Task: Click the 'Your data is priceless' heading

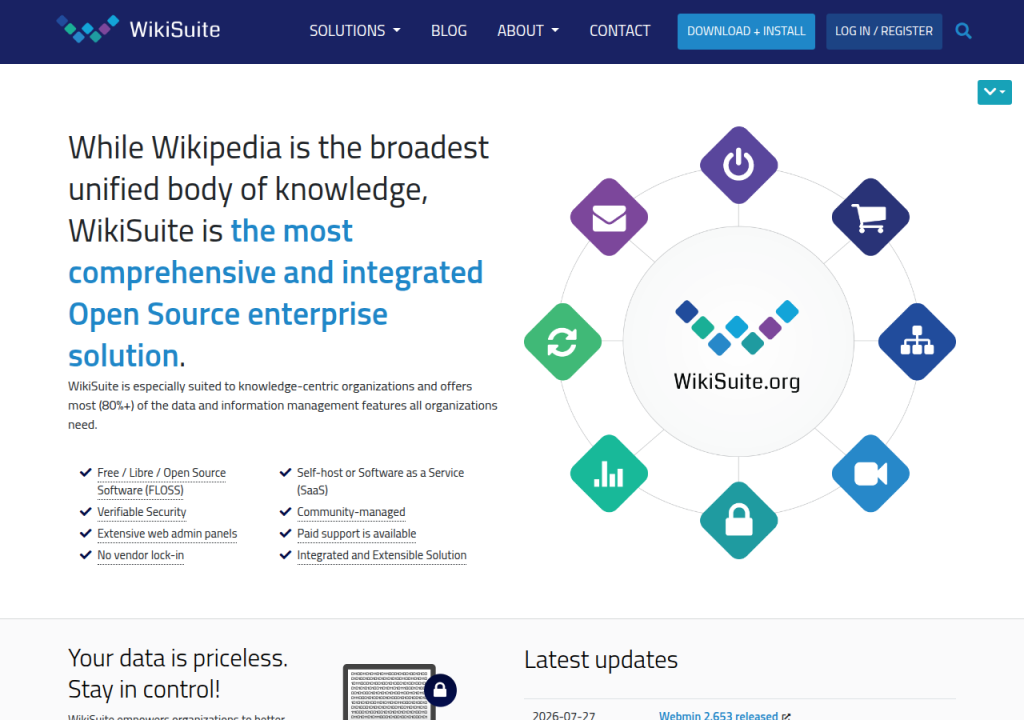Action: coord(178,674)
